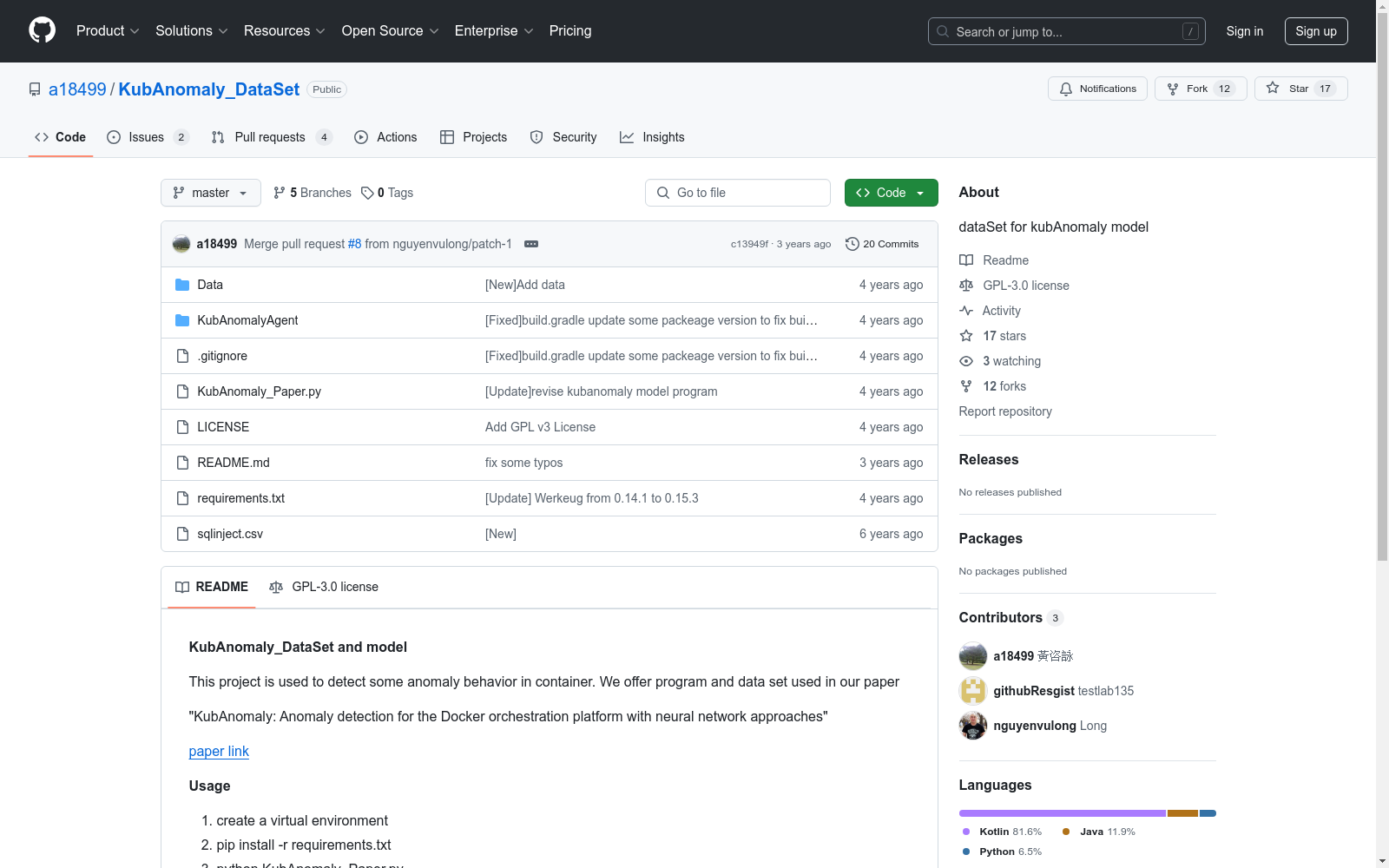Click the nguyenvulong contributor avatar
The width and height of the screenshot is (1389, 868).
click(973, 726)
